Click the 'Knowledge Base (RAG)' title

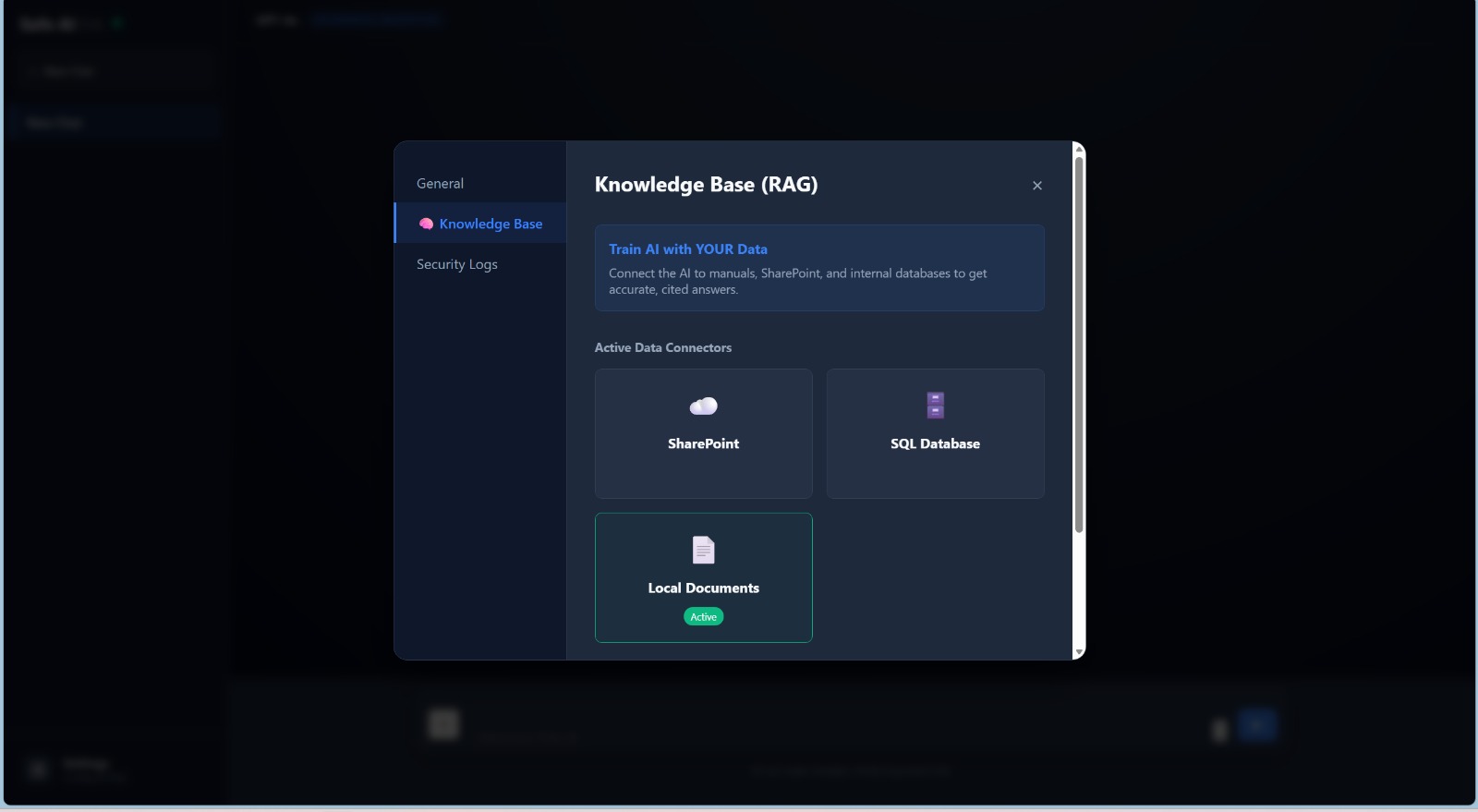click(x=706, y=185)
